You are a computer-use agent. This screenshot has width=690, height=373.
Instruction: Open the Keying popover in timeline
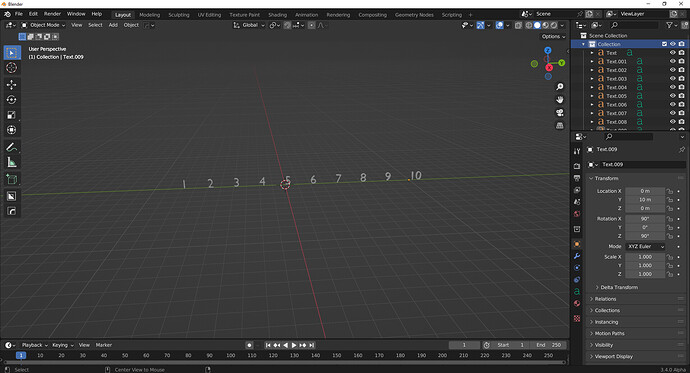62,345
